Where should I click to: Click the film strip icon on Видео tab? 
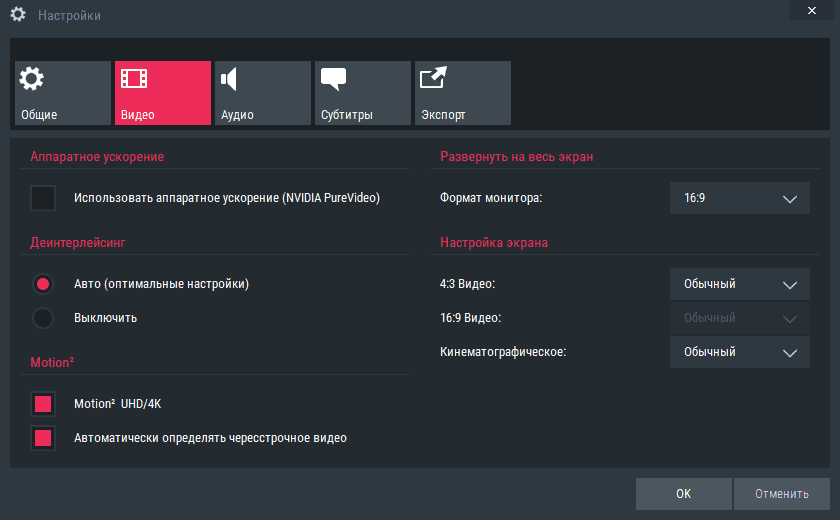pyautogui.click(x=132, y=80)
